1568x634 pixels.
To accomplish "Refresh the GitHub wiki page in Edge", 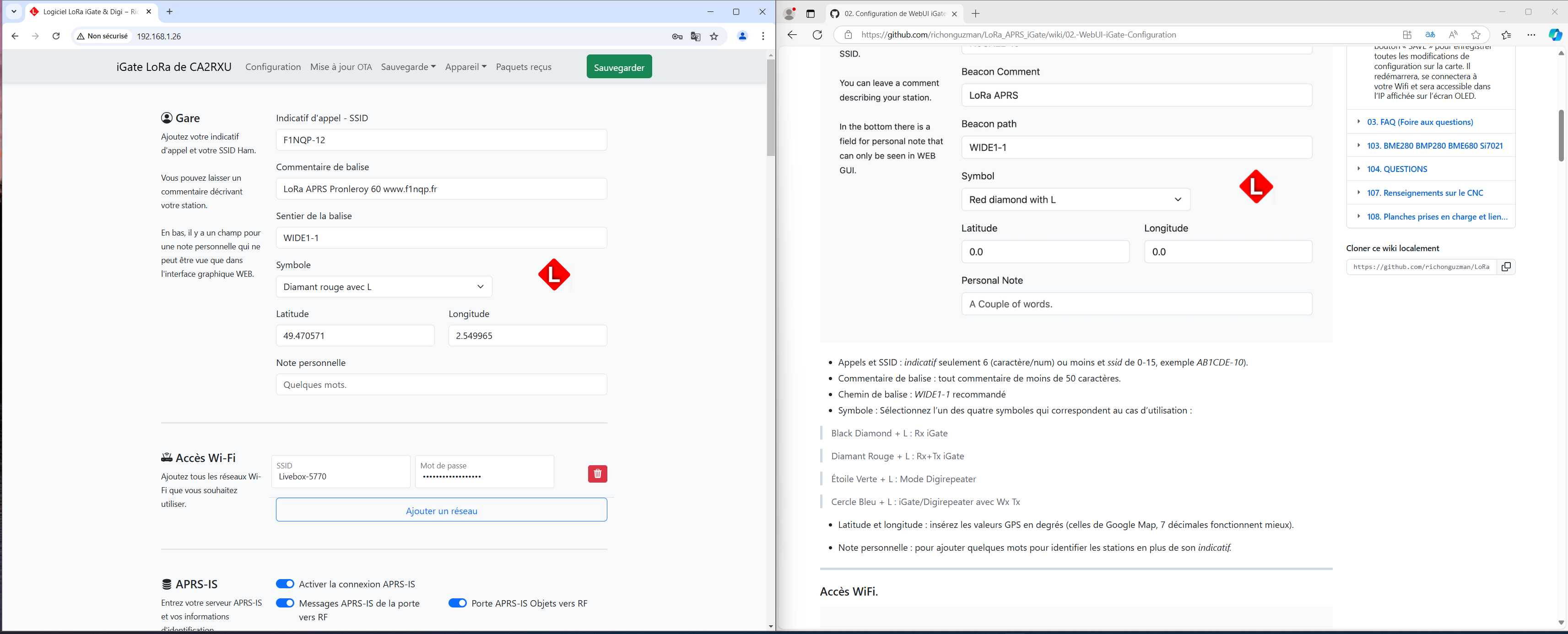I will click(817, 35).
